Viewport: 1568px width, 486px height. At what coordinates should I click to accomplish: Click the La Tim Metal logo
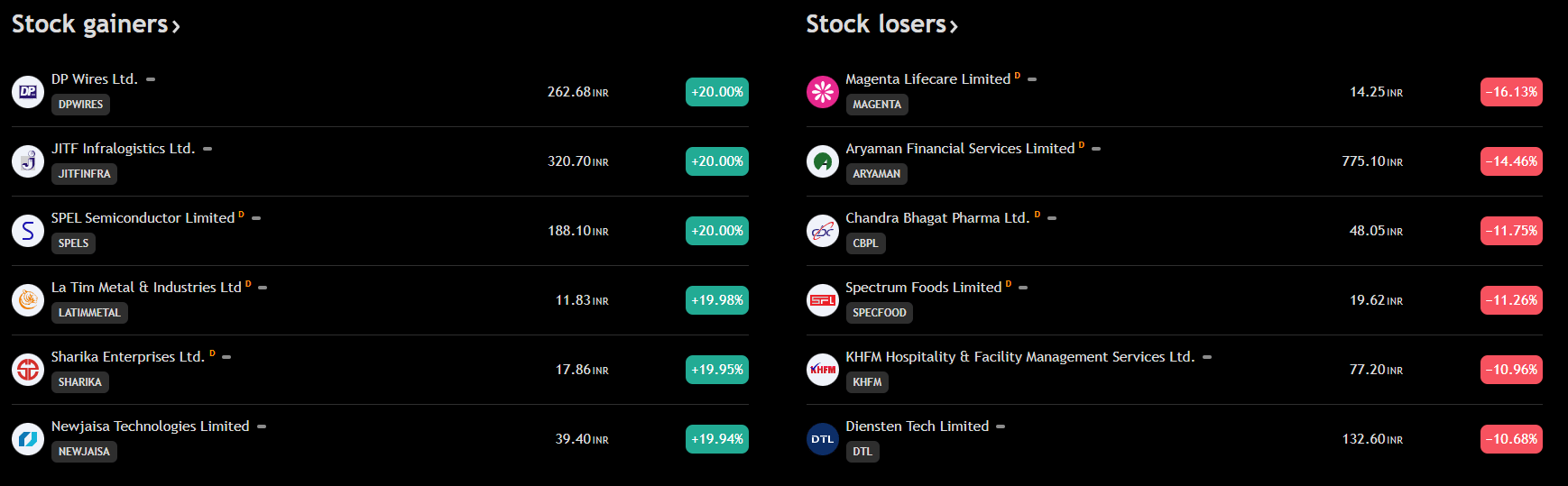(x=28, y=300)
